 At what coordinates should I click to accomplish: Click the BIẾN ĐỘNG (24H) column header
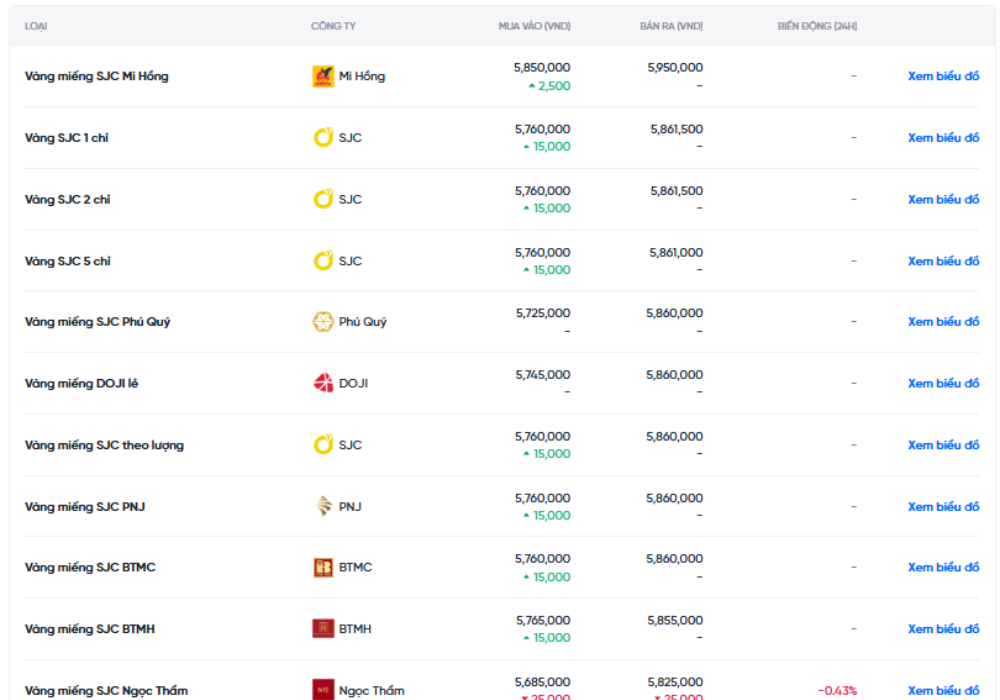(817, 26)
